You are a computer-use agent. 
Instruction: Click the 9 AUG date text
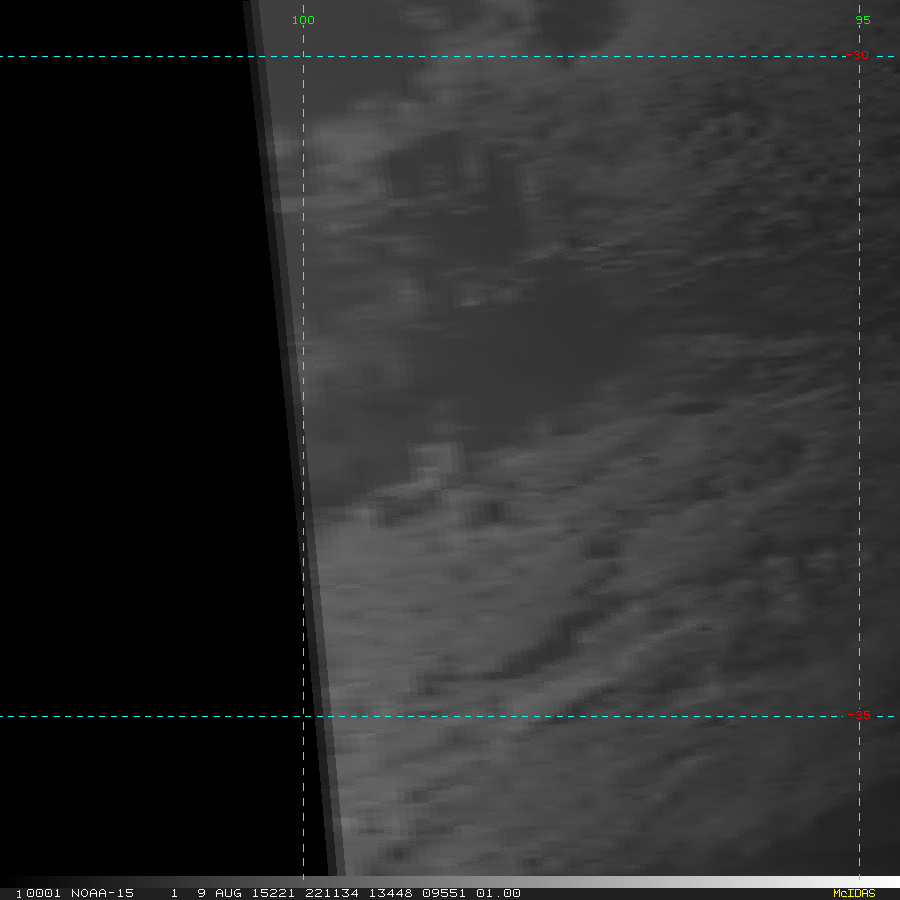point(219,893)
